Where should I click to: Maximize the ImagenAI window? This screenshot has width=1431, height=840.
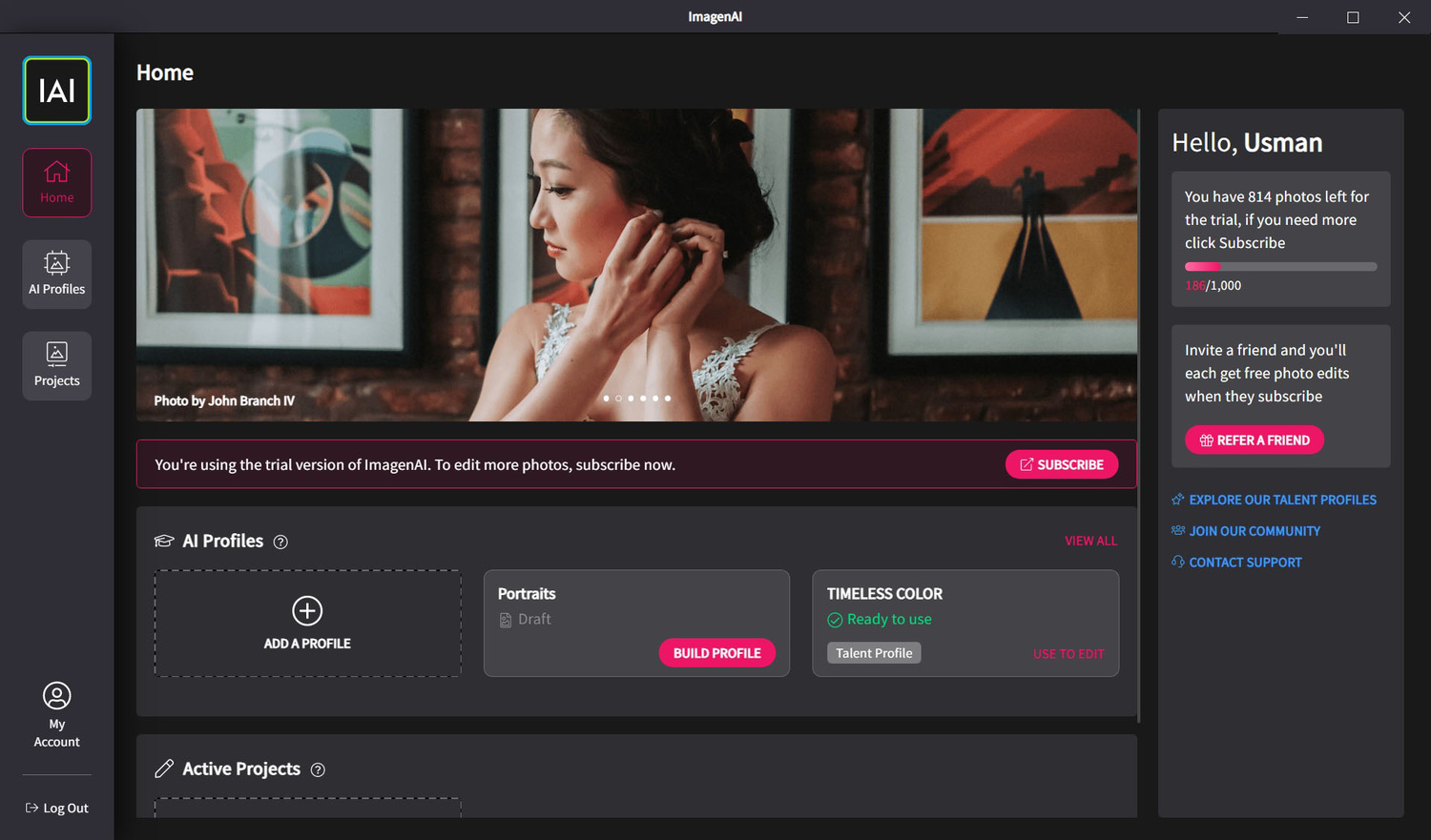(x=1353, y=17)
